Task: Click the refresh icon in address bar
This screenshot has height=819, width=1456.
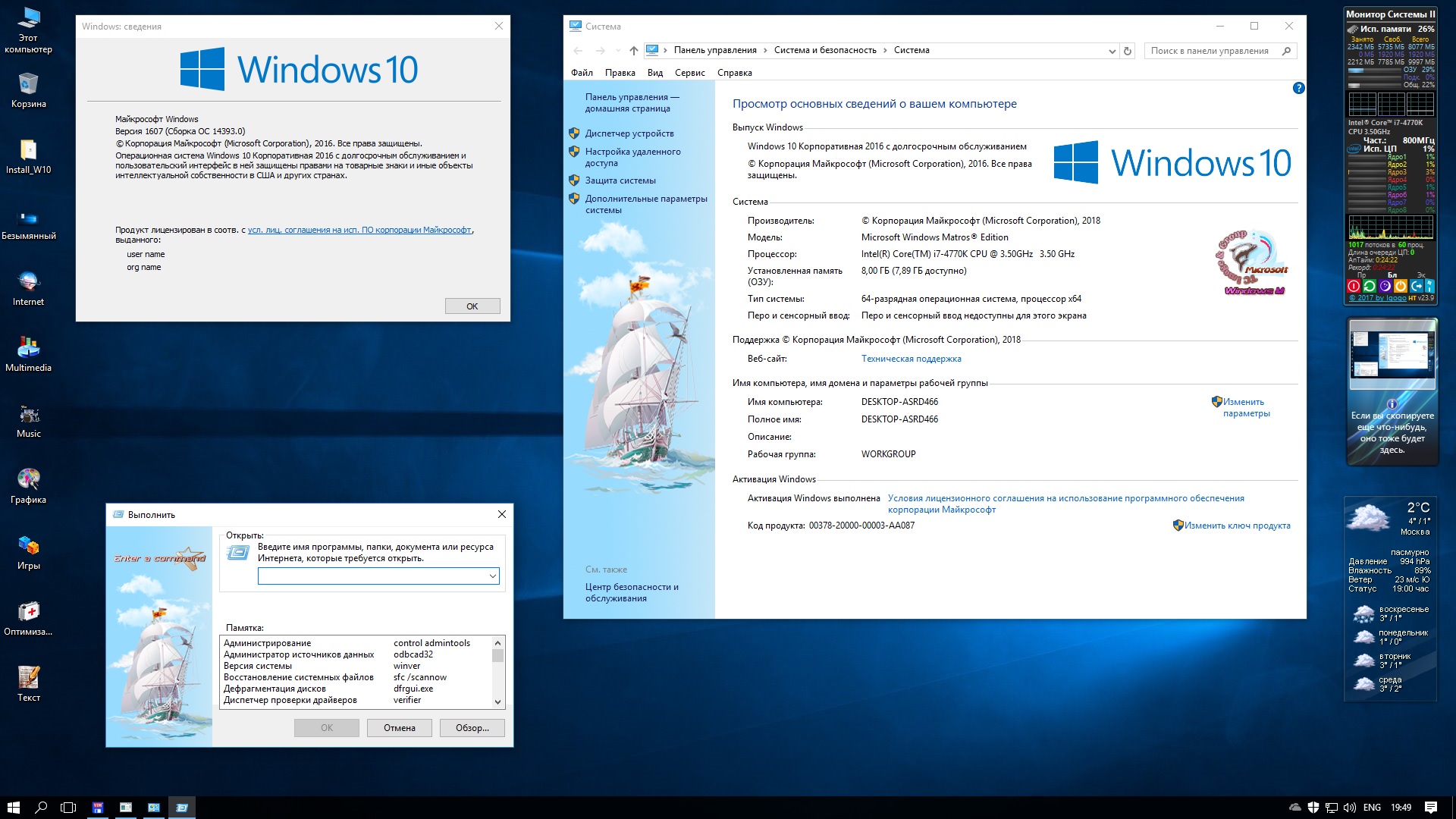Action: tap(1128, 51)
